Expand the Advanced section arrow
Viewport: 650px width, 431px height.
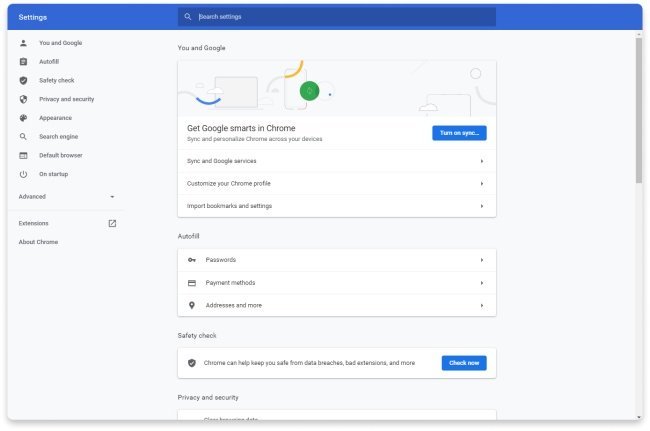pyautogui.click(x=112, y=197)
